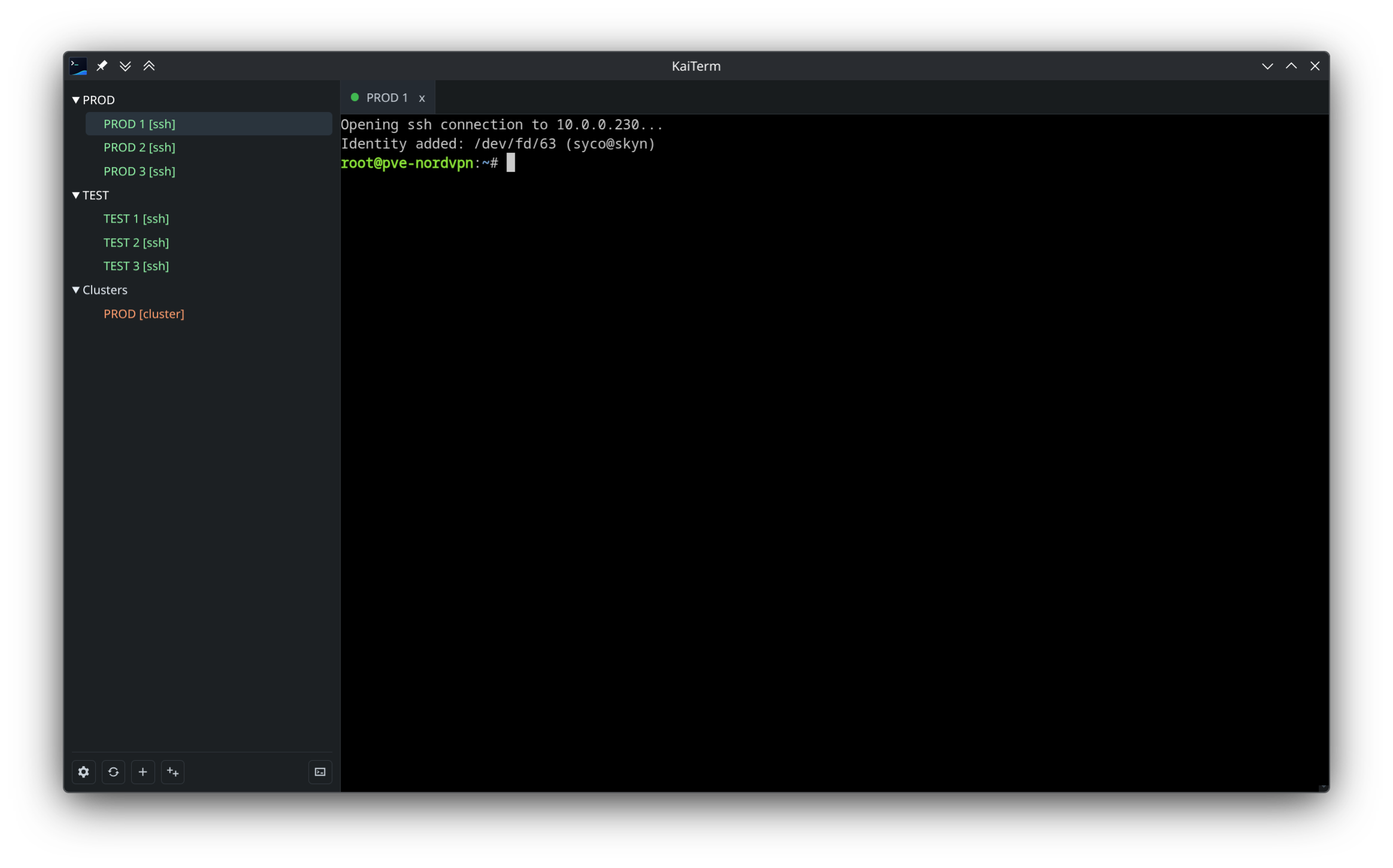Click the KaiTerm app icon in title bar
Screen dimensions: 1393x868
pos(78,66)
